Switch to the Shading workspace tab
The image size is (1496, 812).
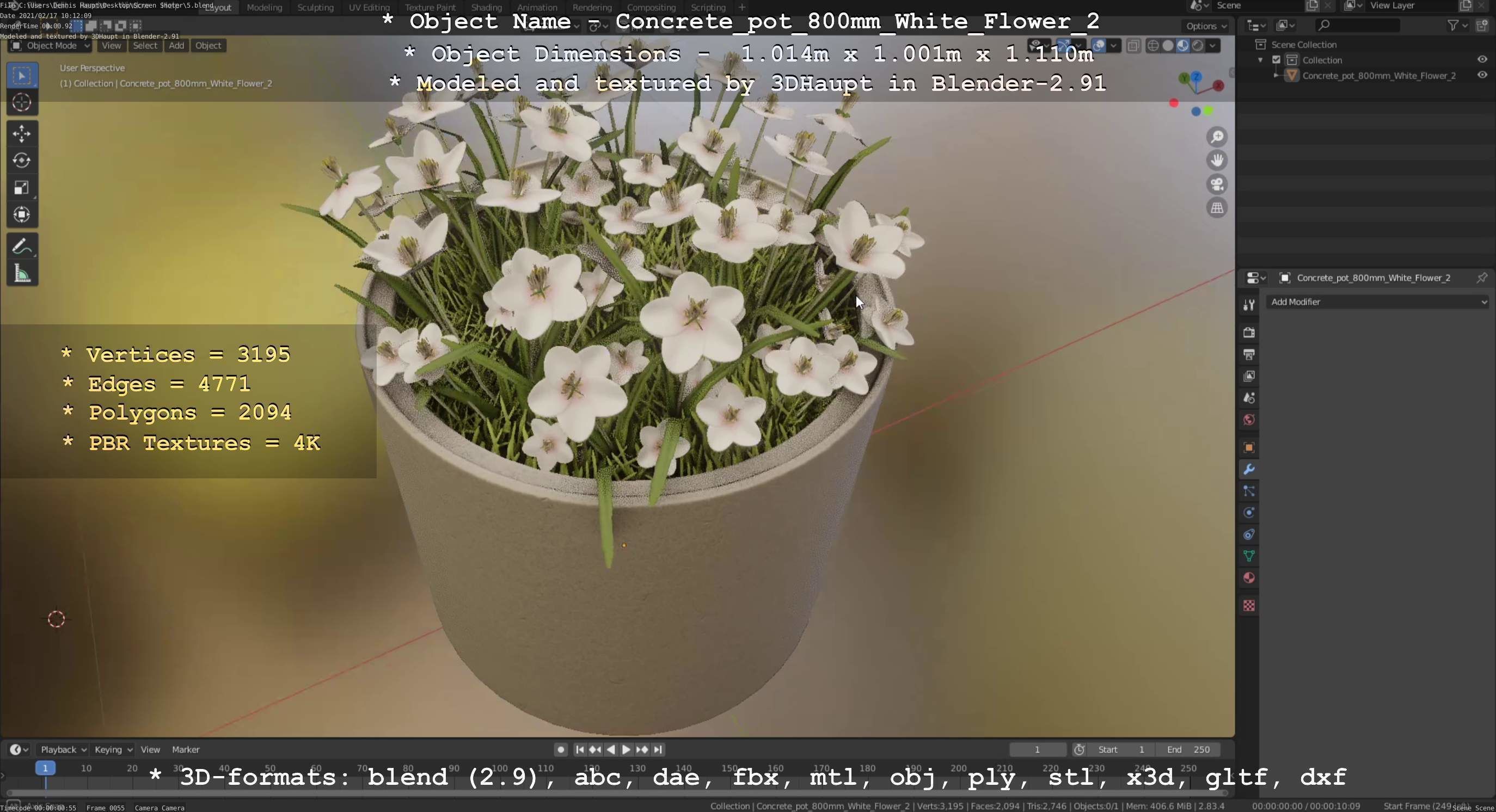486,8
